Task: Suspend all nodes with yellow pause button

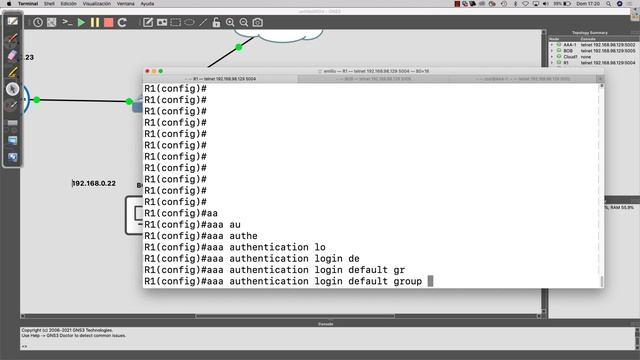Action: point(95,22)
